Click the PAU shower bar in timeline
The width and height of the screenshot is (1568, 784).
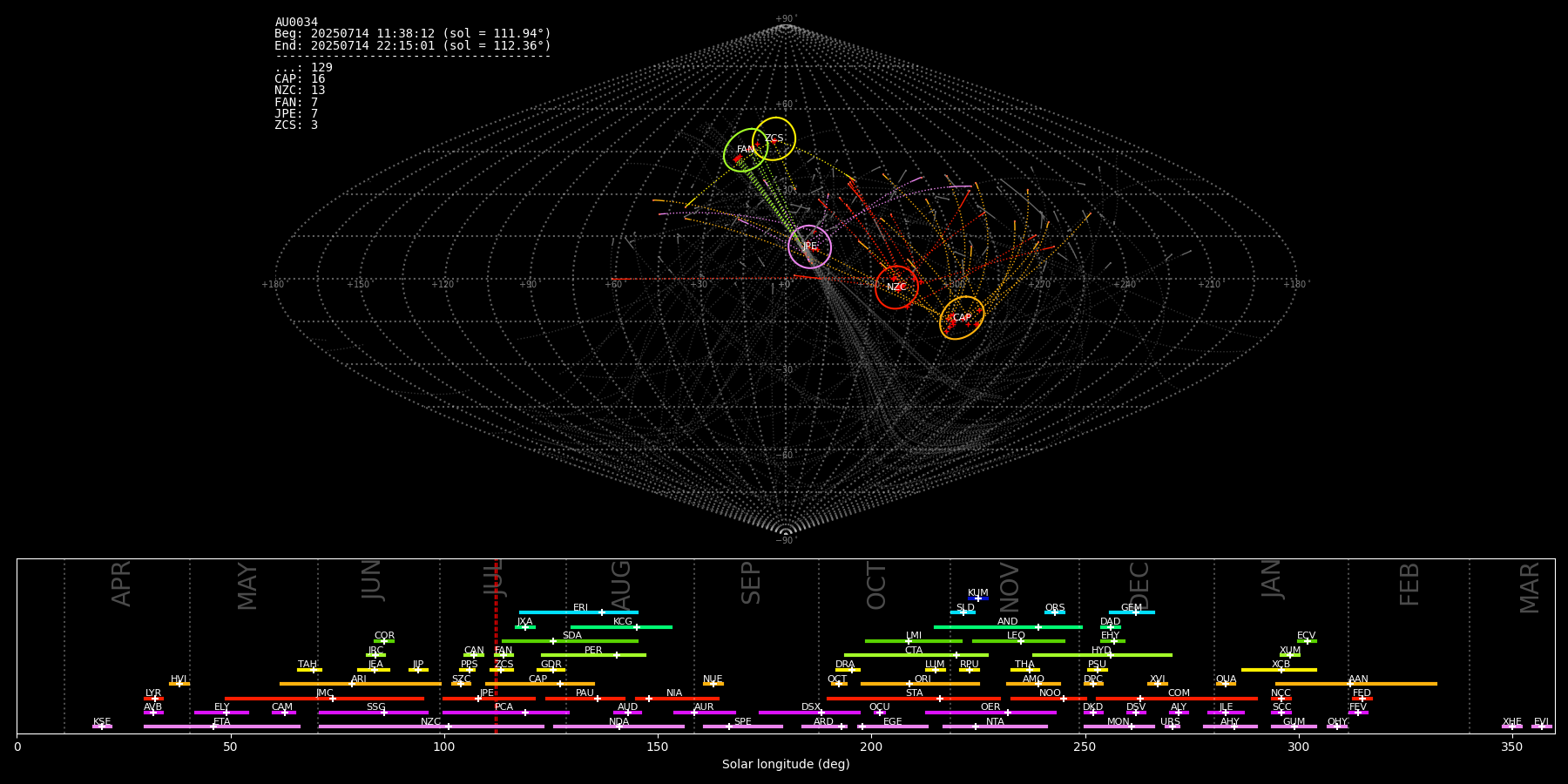585,699
